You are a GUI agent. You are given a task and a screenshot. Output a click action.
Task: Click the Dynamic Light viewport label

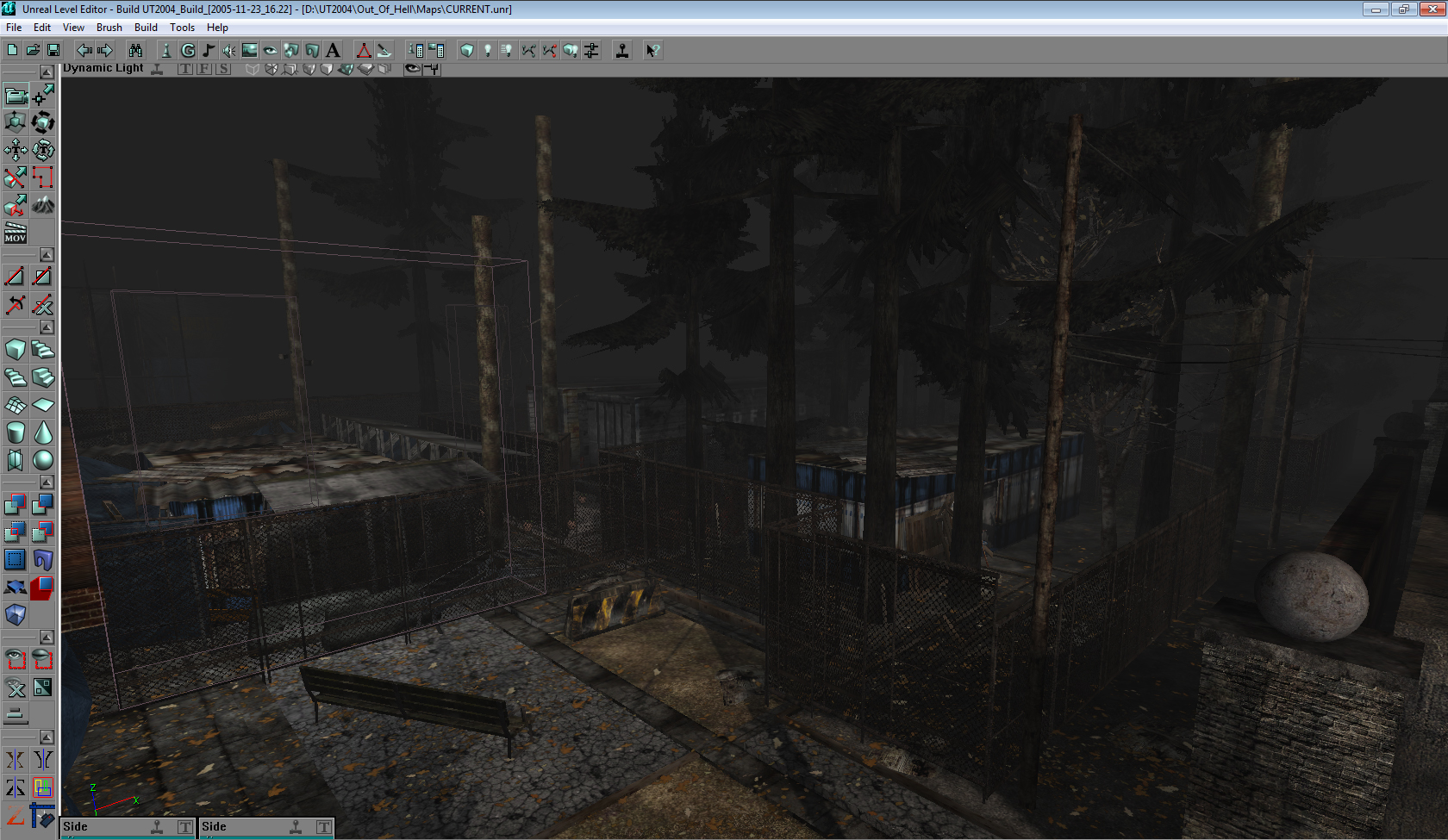tap(103, 68)
